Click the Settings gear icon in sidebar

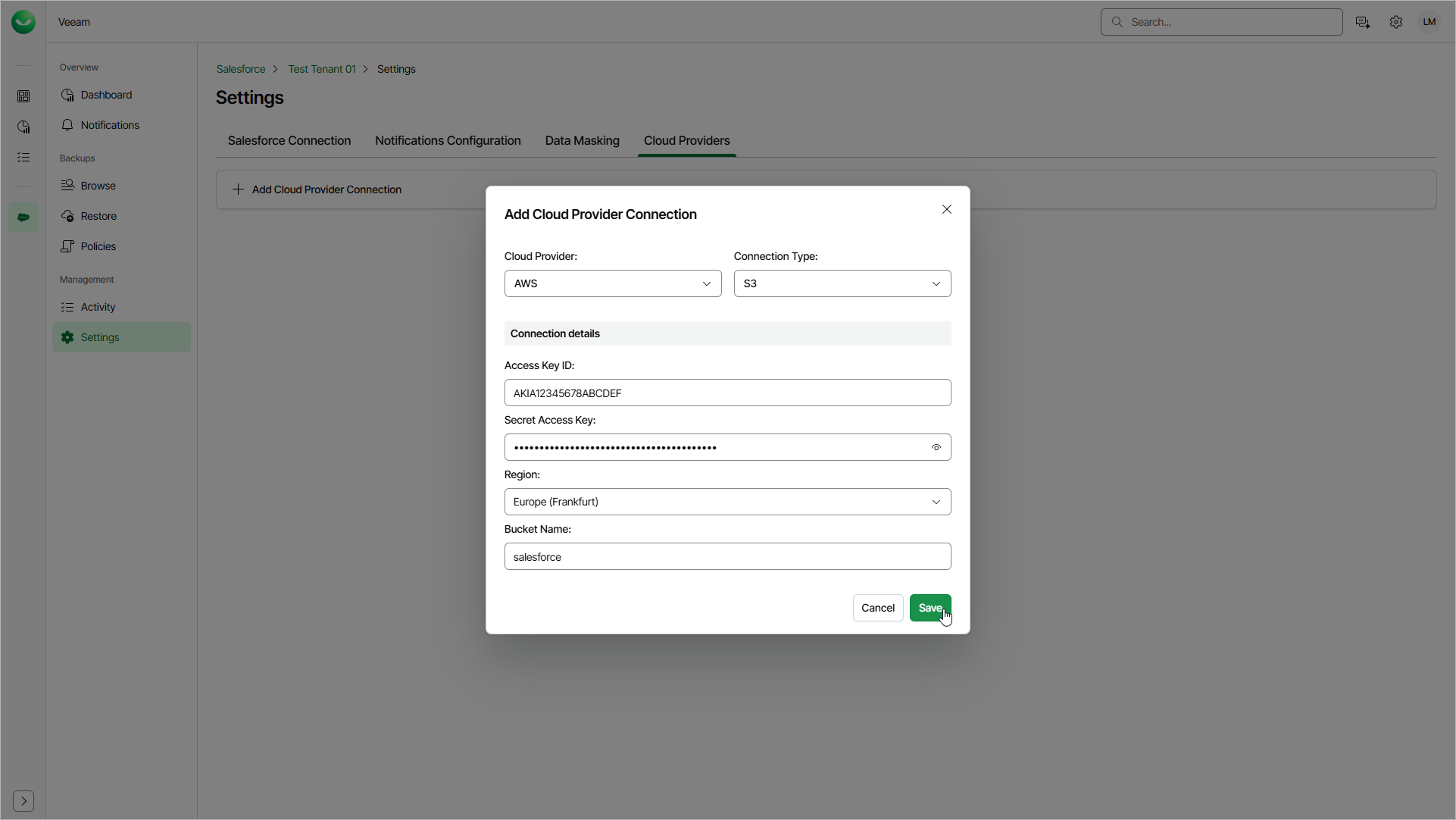click(x=67, y=337)
